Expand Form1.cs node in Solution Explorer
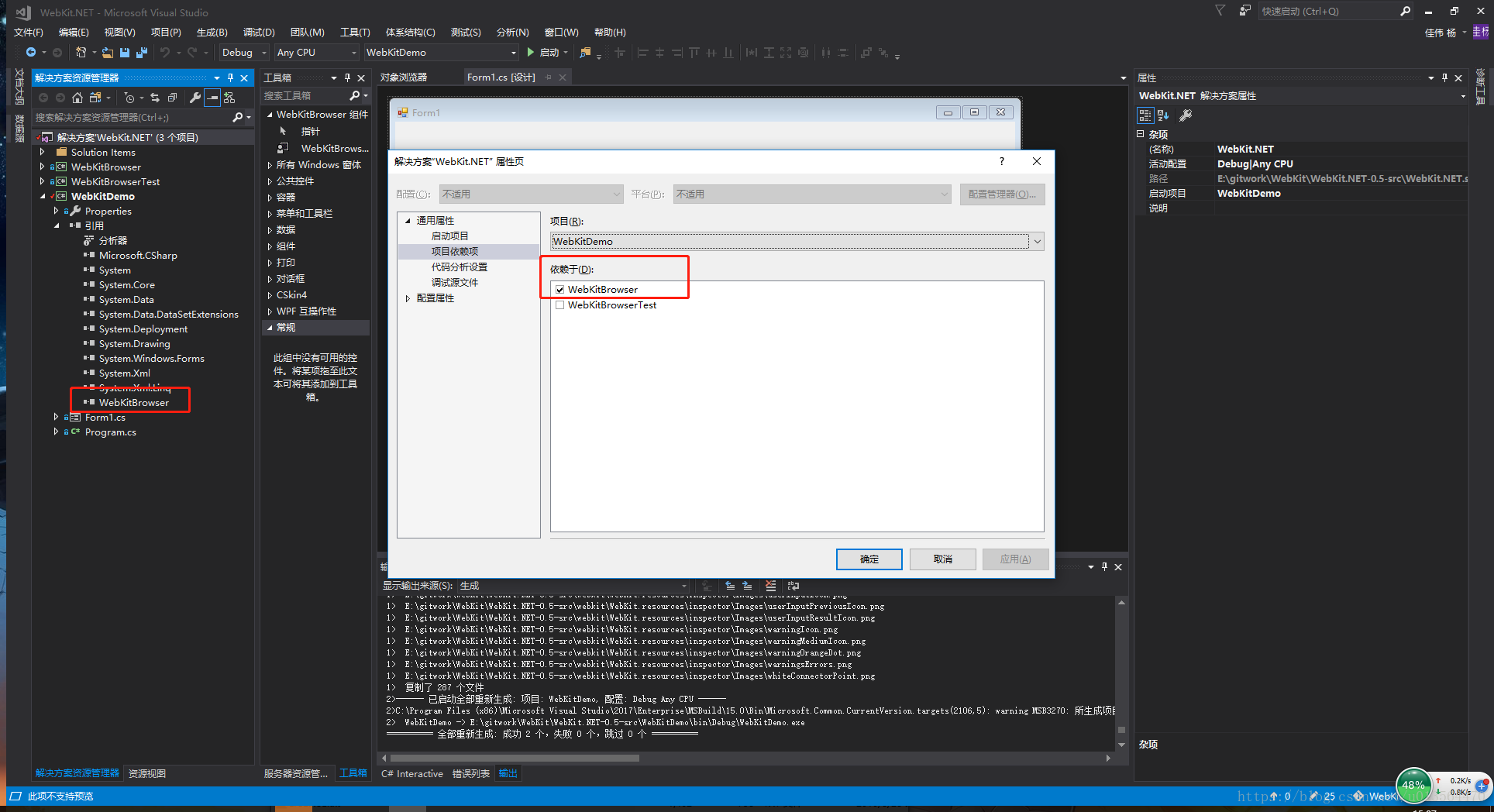The image size is (1494, 812). point(56,417)
